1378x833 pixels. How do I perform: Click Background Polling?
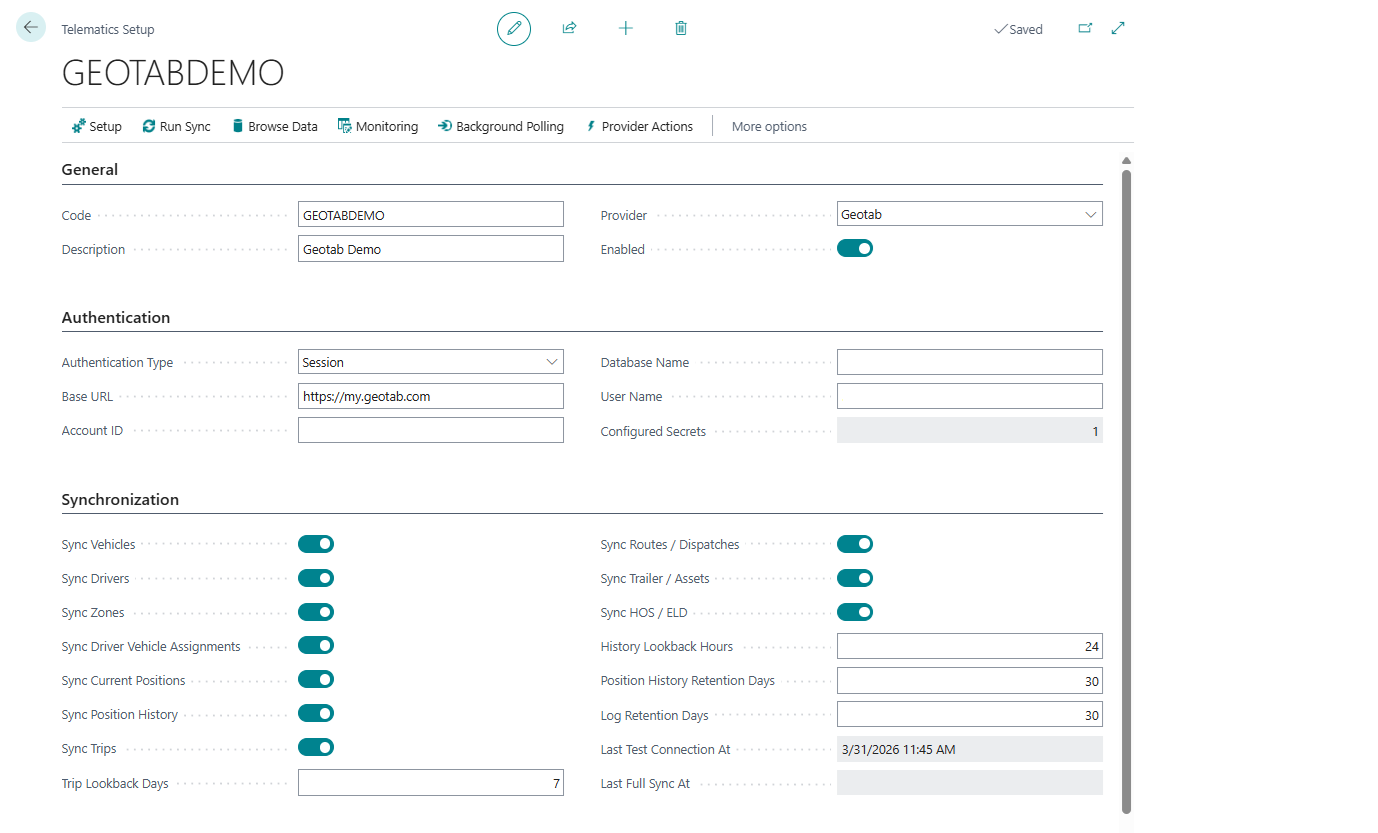501,125
